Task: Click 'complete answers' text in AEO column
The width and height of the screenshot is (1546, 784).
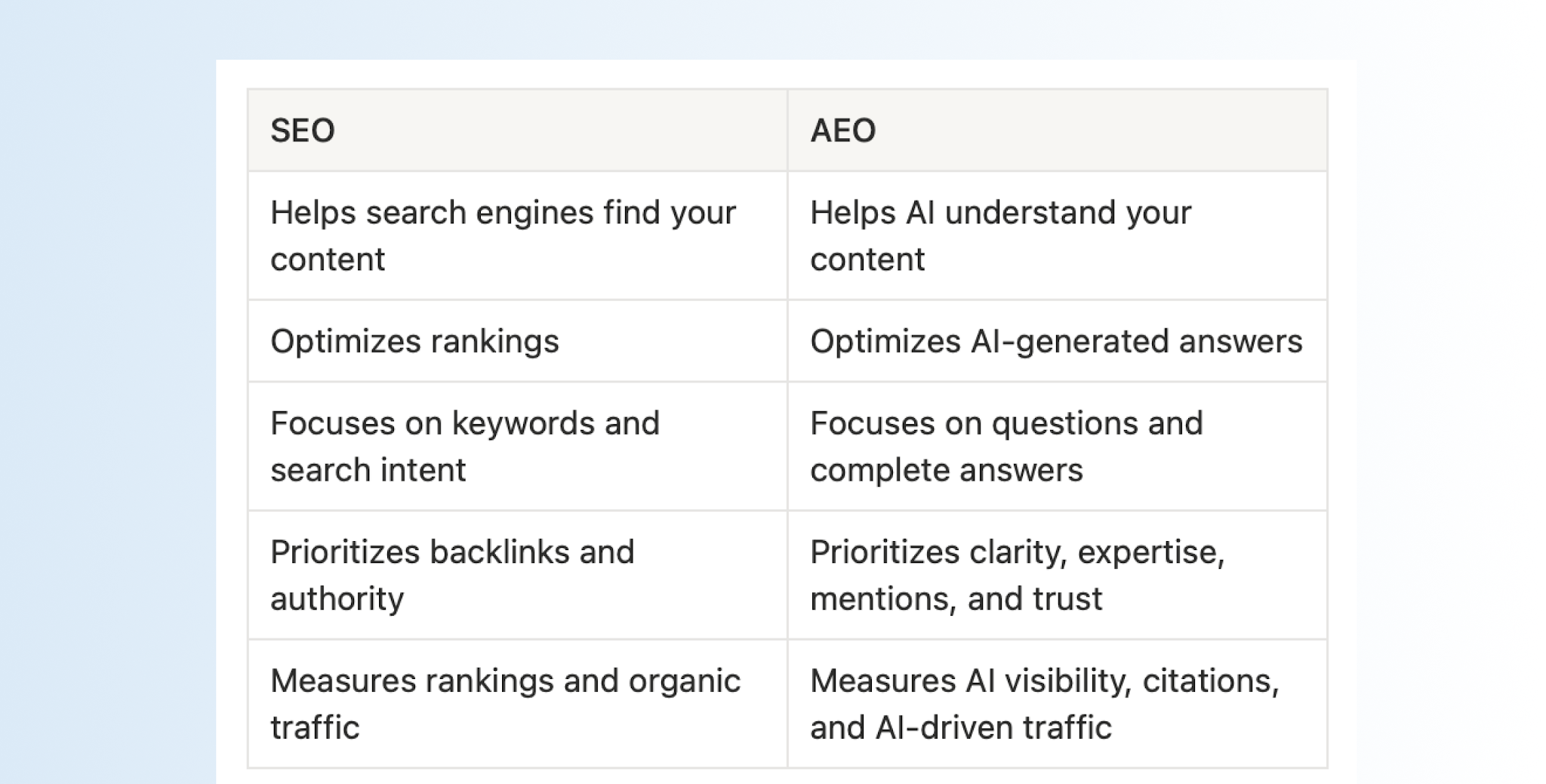Action: pos(947,472)
